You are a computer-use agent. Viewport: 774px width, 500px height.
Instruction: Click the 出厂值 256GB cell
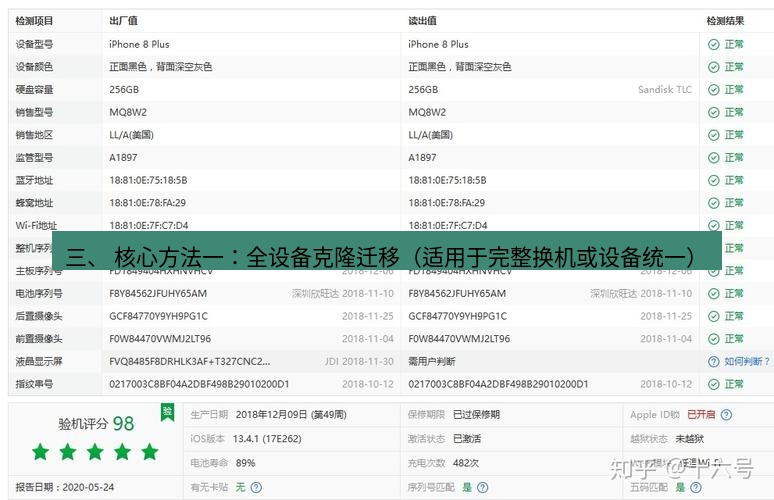pyautogui.click(x=124, y=90)
